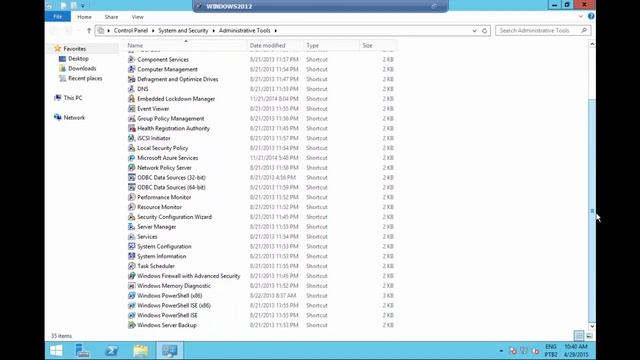
Task: Select the Windows Firewall with Advanced Security icon
Action: (x=131, y=276)
